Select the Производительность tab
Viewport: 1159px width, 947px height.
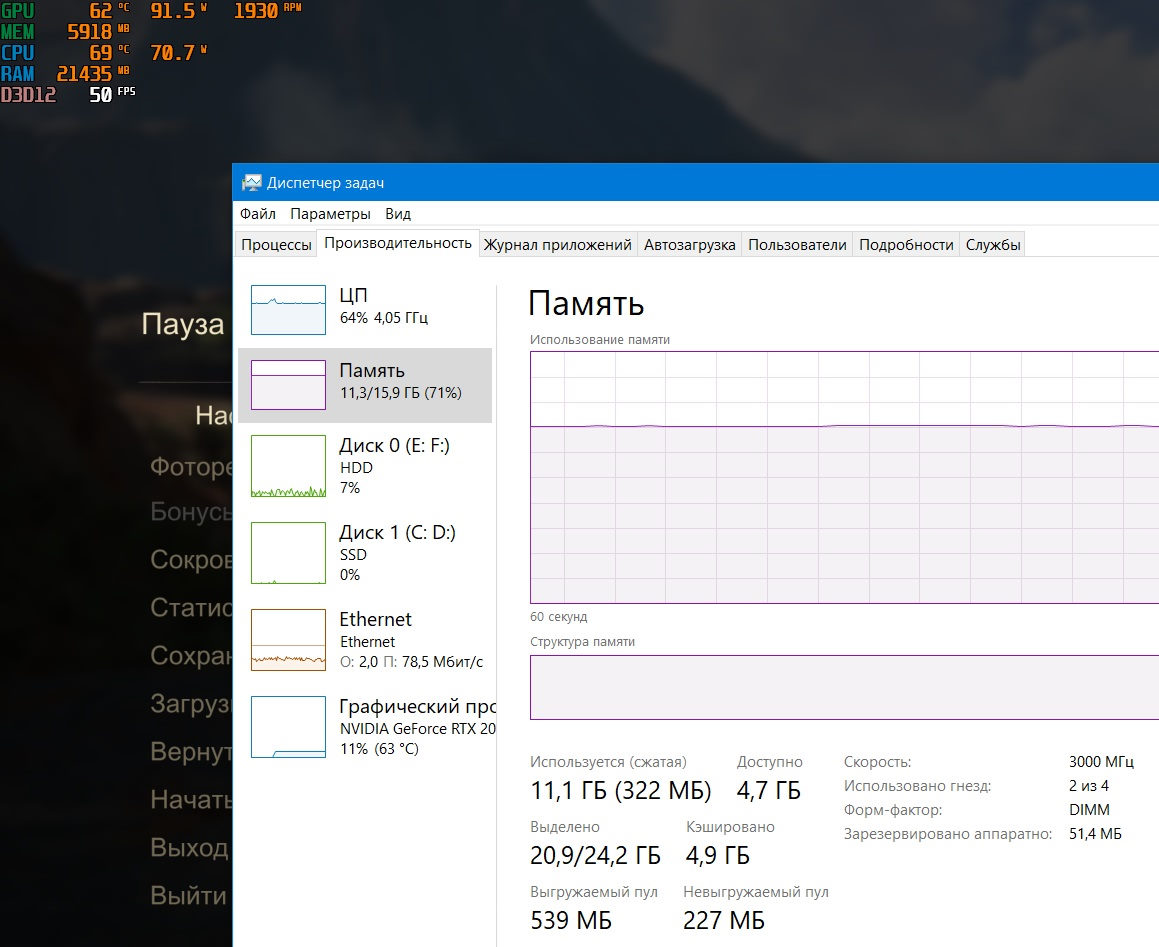coord(398,243)
